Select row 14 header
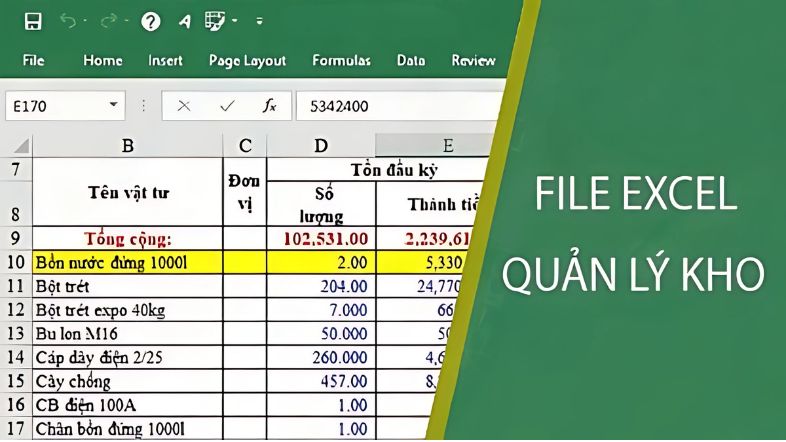 tap(16, 357)
